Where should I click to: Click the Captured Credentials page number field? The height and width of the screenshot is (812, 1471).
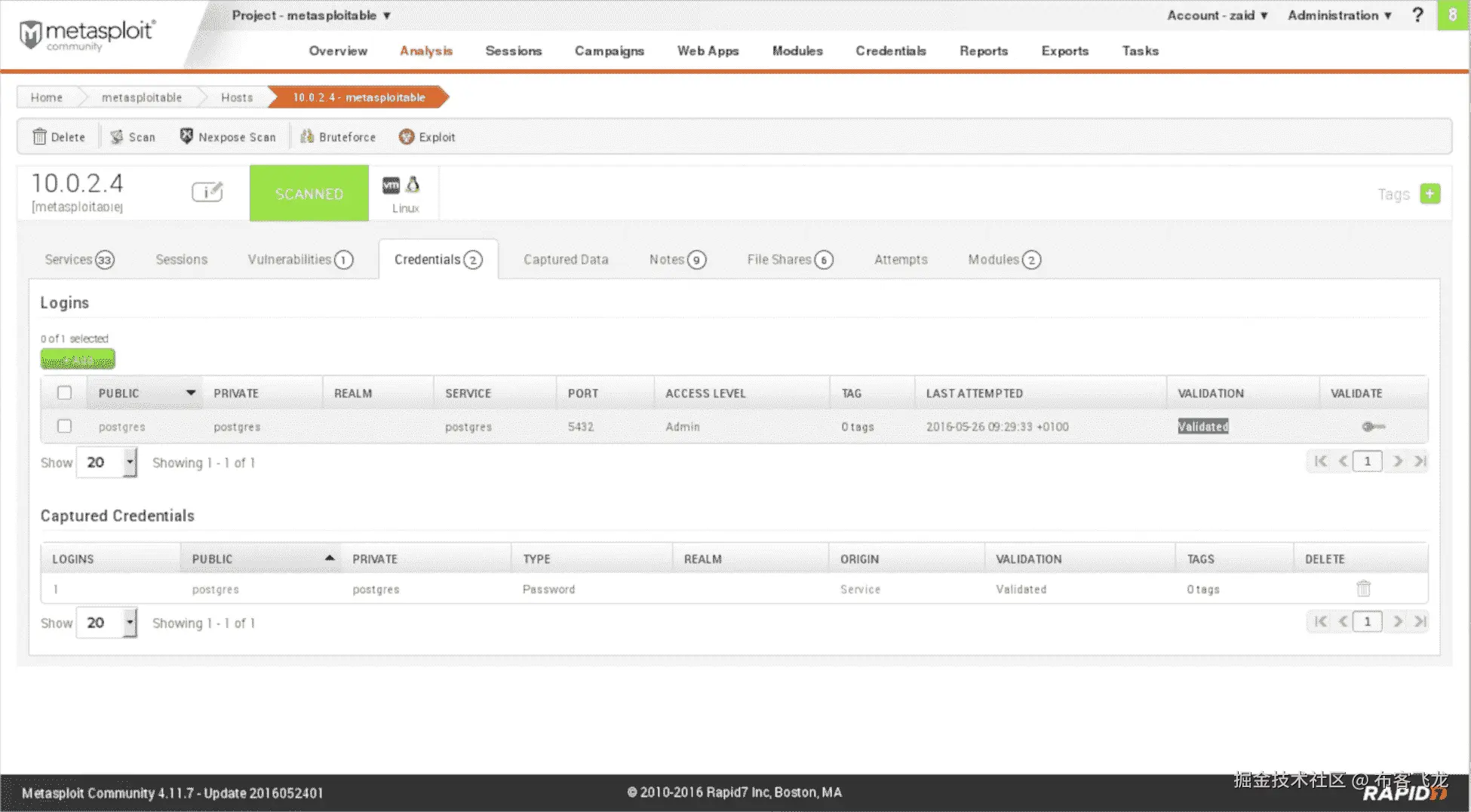coord(1367,621)
